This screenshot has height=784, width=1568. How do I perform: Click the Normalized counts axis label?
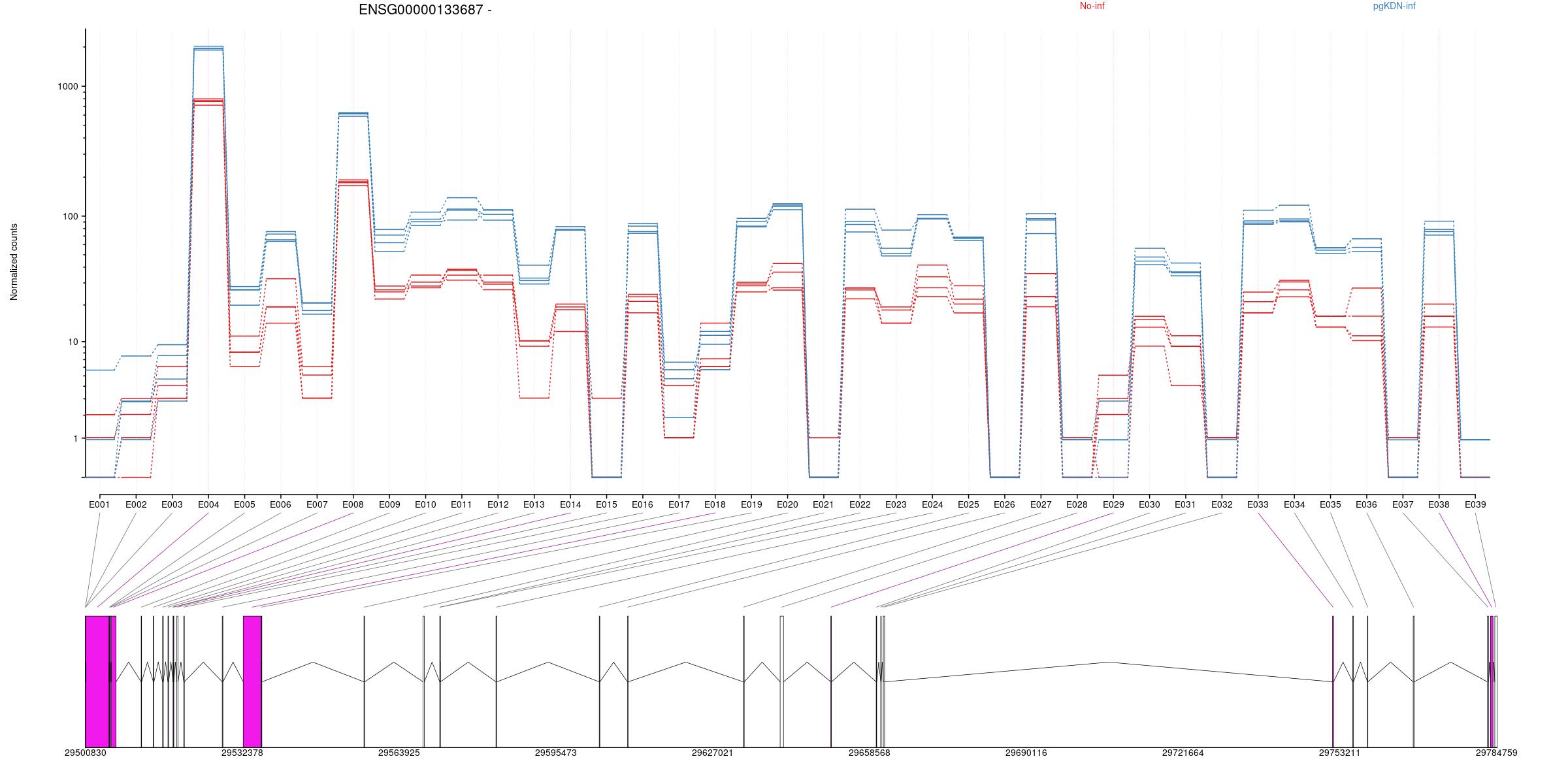14,262
